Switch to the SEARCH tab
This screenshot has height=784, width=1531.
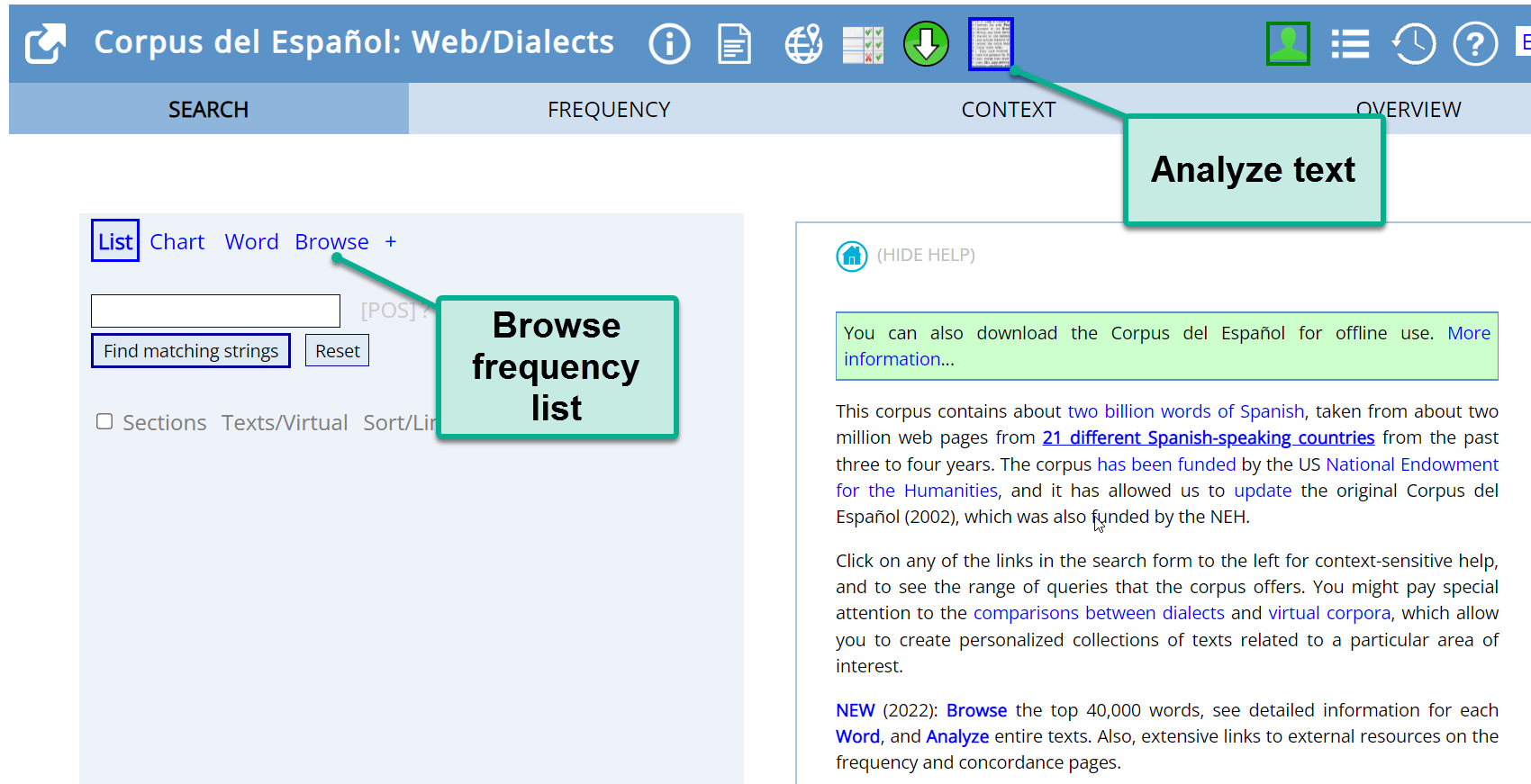209,109
